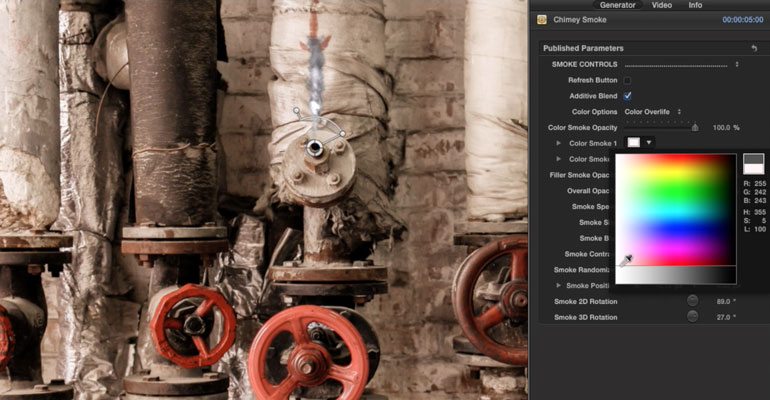Click the Color Smoke 1 swatch dropdown arrow
The height and width of the screenshot is (400, 770).
648,143
